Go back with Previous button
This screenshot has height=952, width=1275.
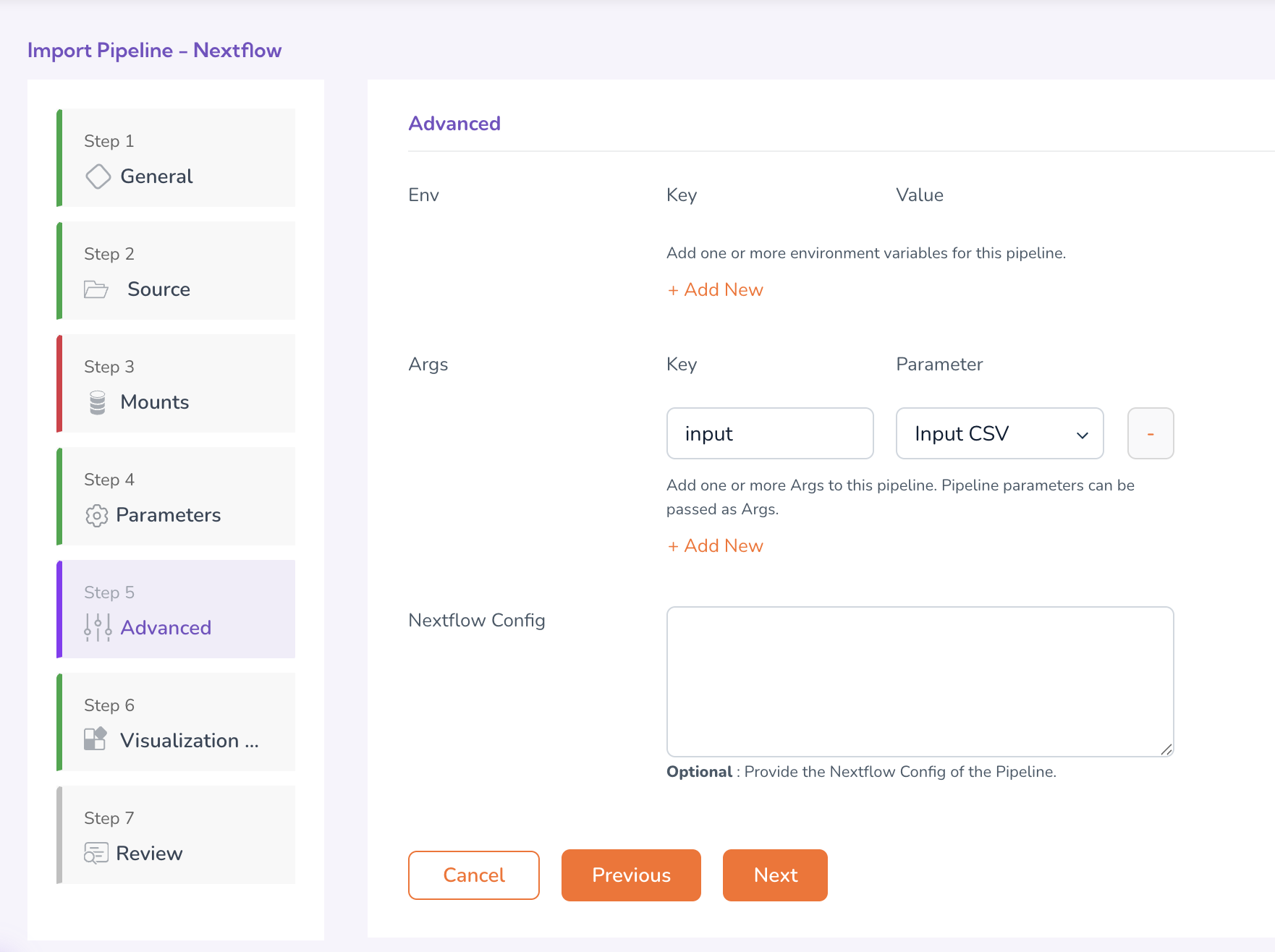point(630,875)
